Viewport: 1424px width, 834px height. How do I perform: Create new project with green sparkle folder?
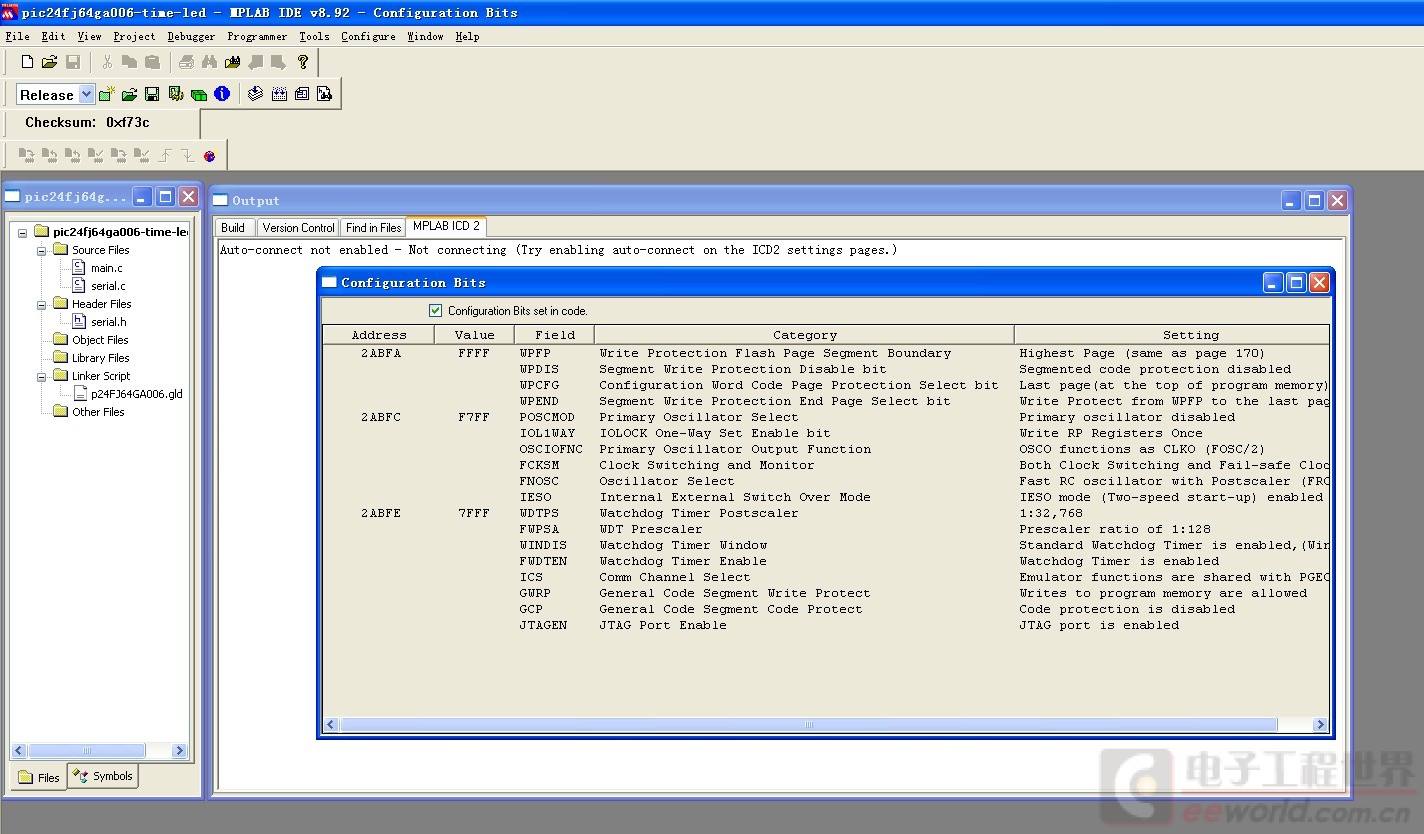point(106,94)
